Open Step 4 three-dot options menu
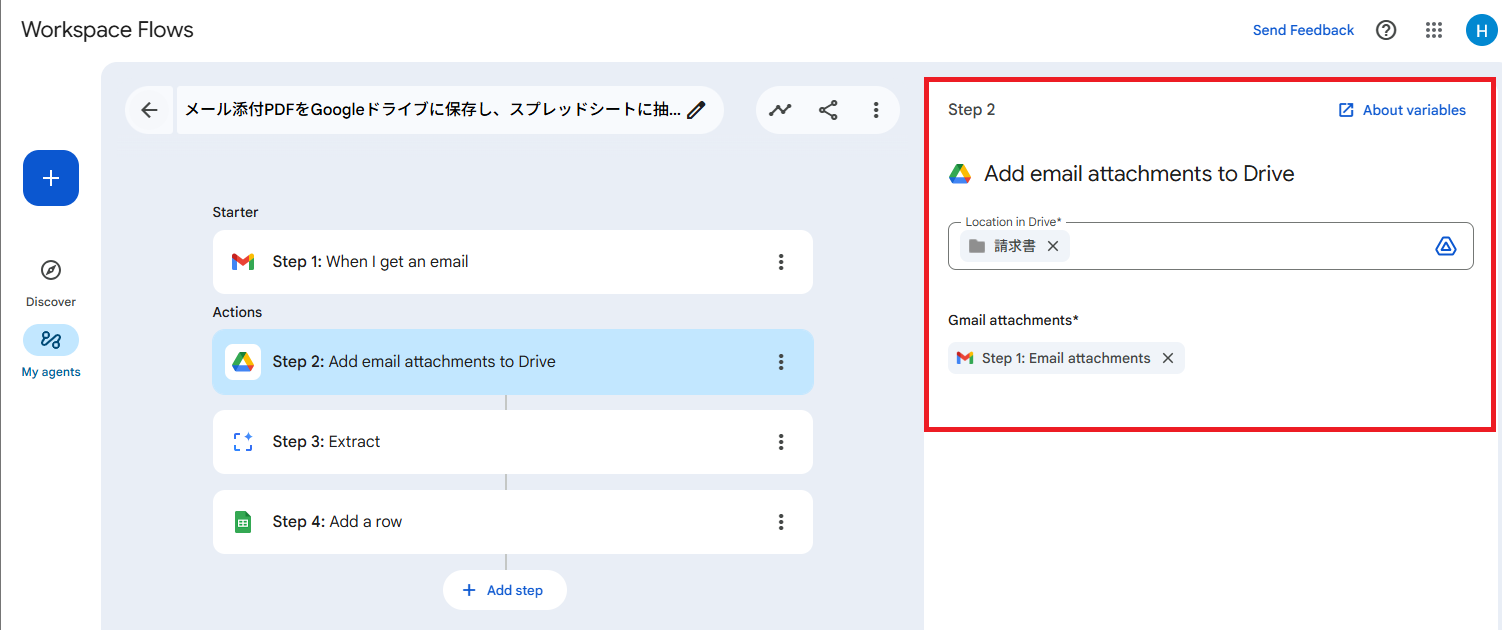This screenshot has height=630, width=1502. tap(781, 522)
